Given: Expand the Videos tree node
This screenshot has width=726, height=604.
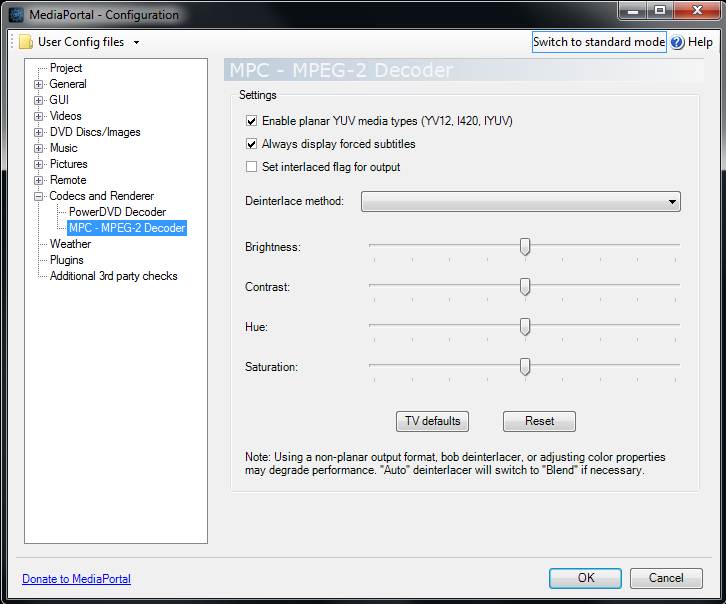Looking at the screenshot, I should 38,116.
